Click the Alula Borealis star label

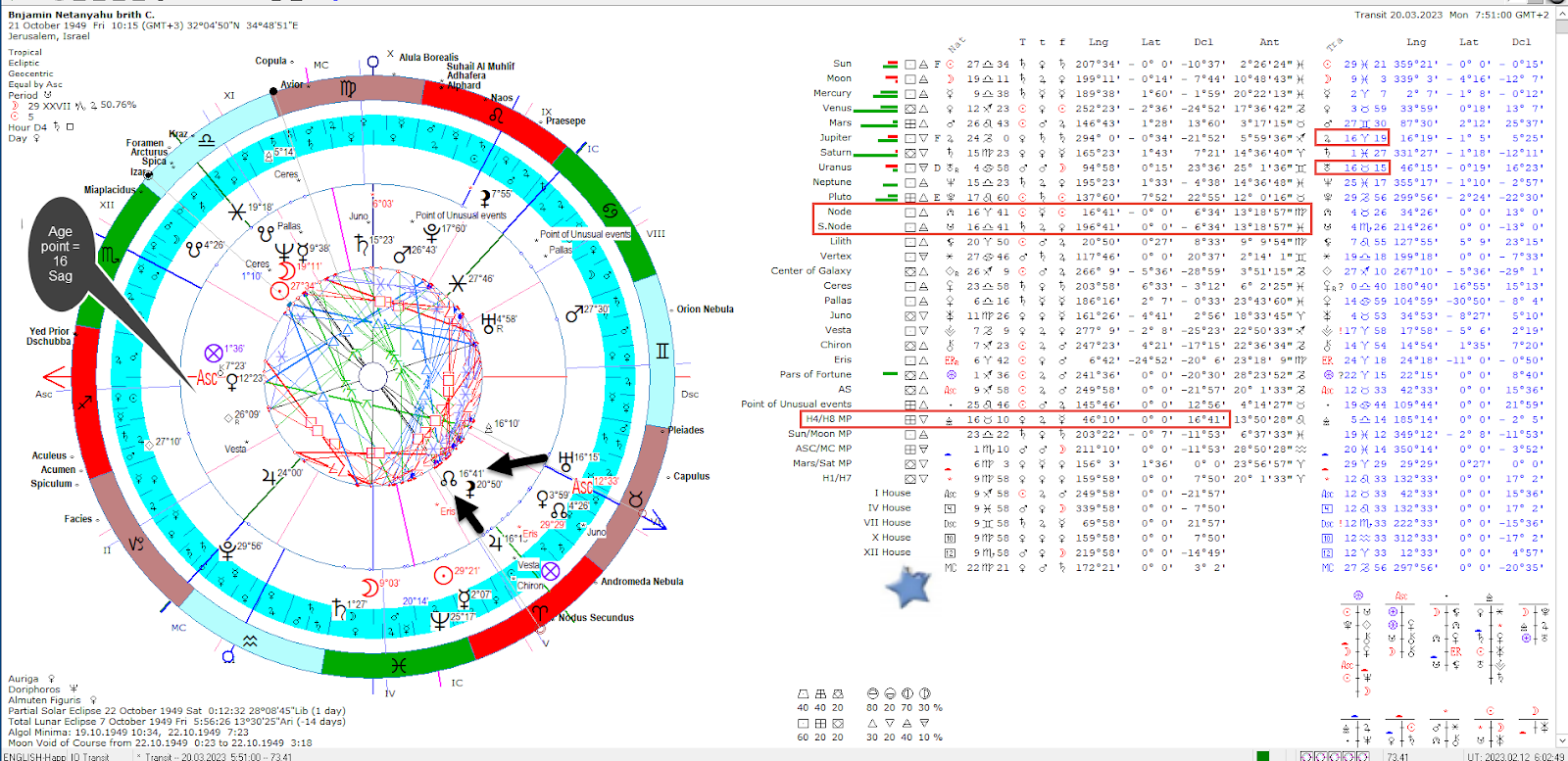(428, 58)
